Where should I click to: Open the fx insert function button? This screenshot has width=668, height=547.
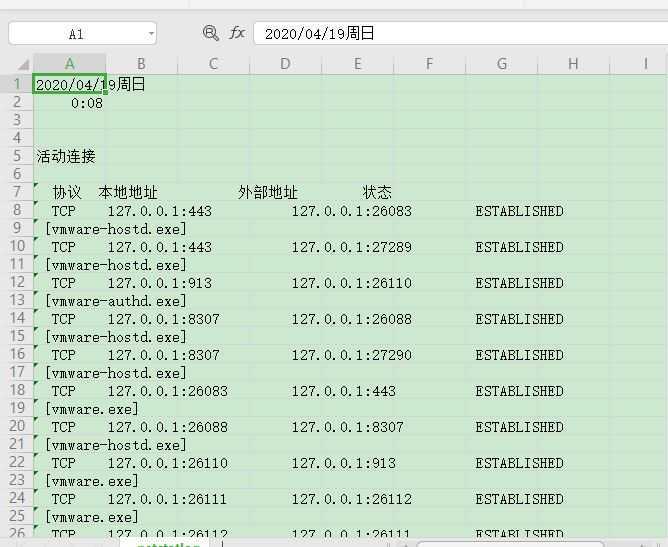237,32
